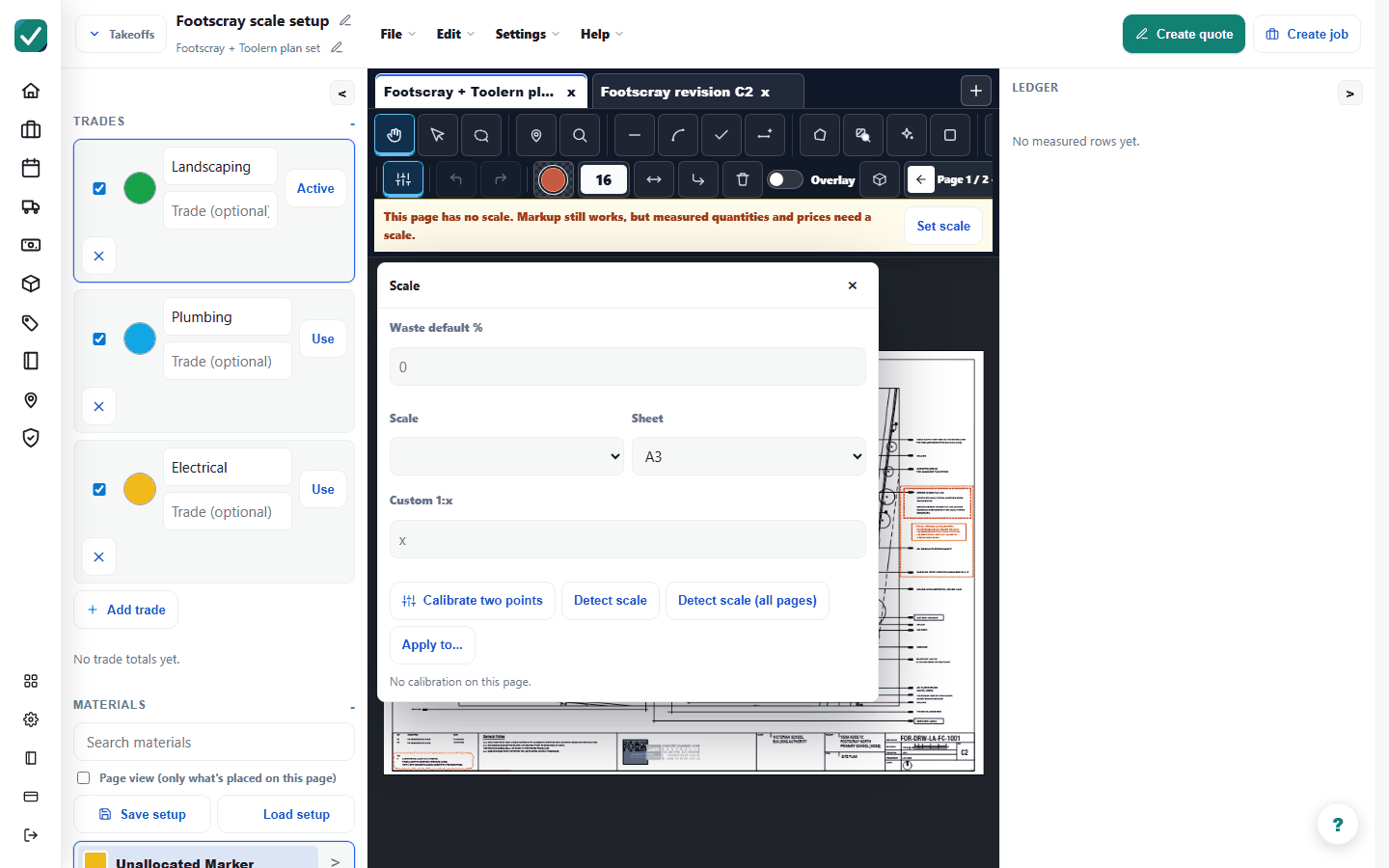The image size is (1389, 868).
Task: Expand the Ledger panel arrow
Action: [1350, 94]
